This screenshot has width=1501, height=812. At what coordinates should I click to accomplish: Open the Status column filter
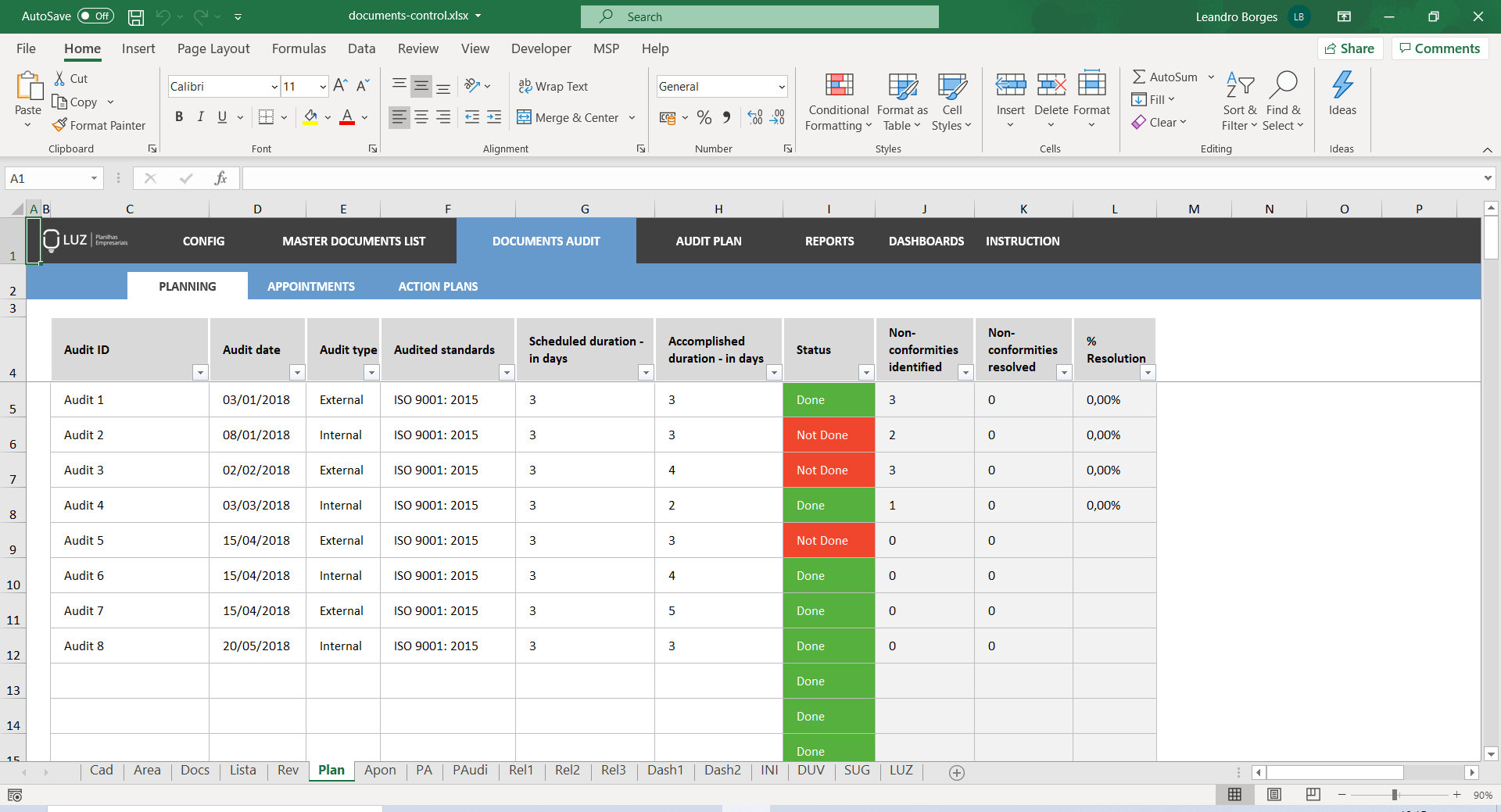point(866,373)
